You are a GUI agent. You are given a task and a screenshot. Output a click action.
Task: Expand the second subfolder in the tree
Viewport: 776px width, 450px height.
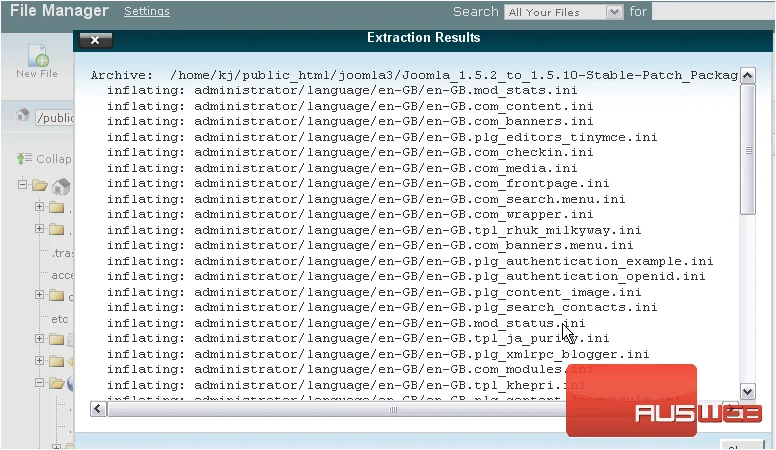tap(40, 229)
